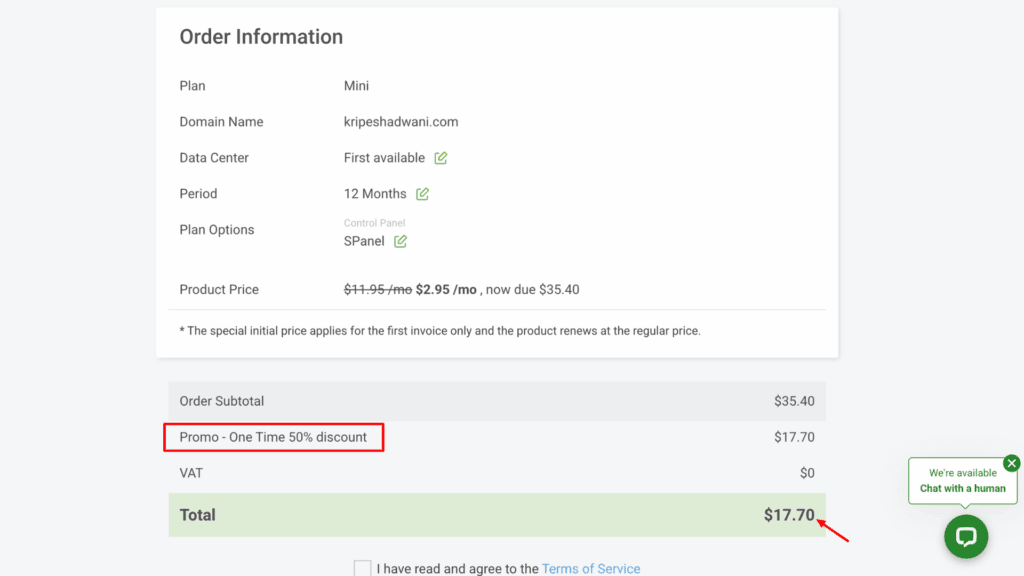Click the Mini plan value
Screen dimensions: 1024x576
[x=356, y=86]
